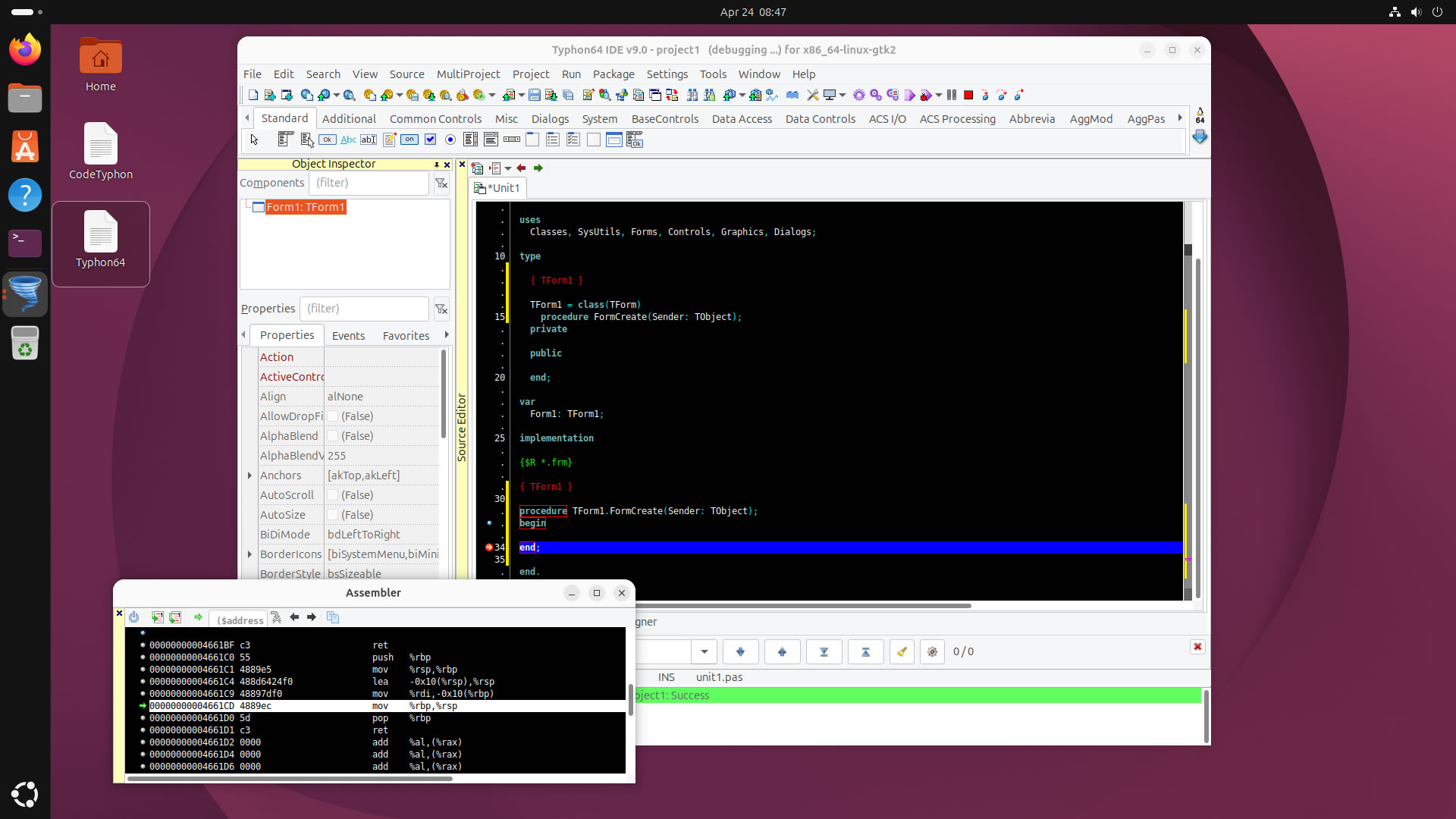Click the red Stop debugging icon
Image resolution: width=1456 pixels, height=819 pixels.
[x=968, y=96]
